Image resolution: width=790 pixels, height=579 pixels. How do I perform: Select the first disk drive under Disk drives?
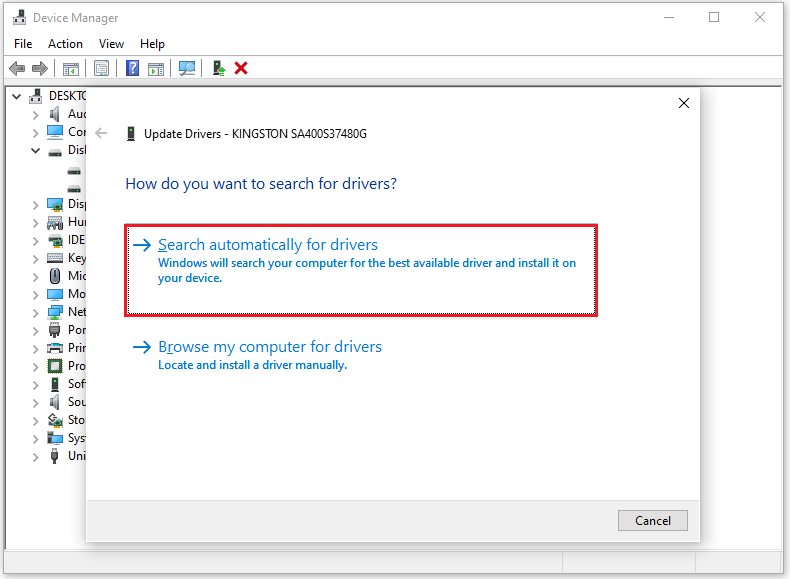(x=74, y=171)
